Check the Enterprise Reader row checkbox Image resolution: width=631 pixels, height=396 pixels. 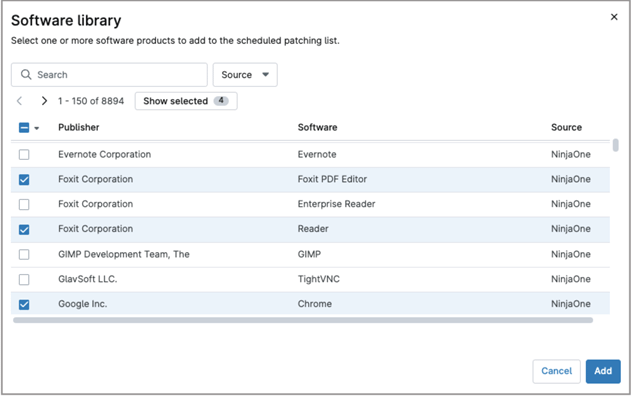24,204
